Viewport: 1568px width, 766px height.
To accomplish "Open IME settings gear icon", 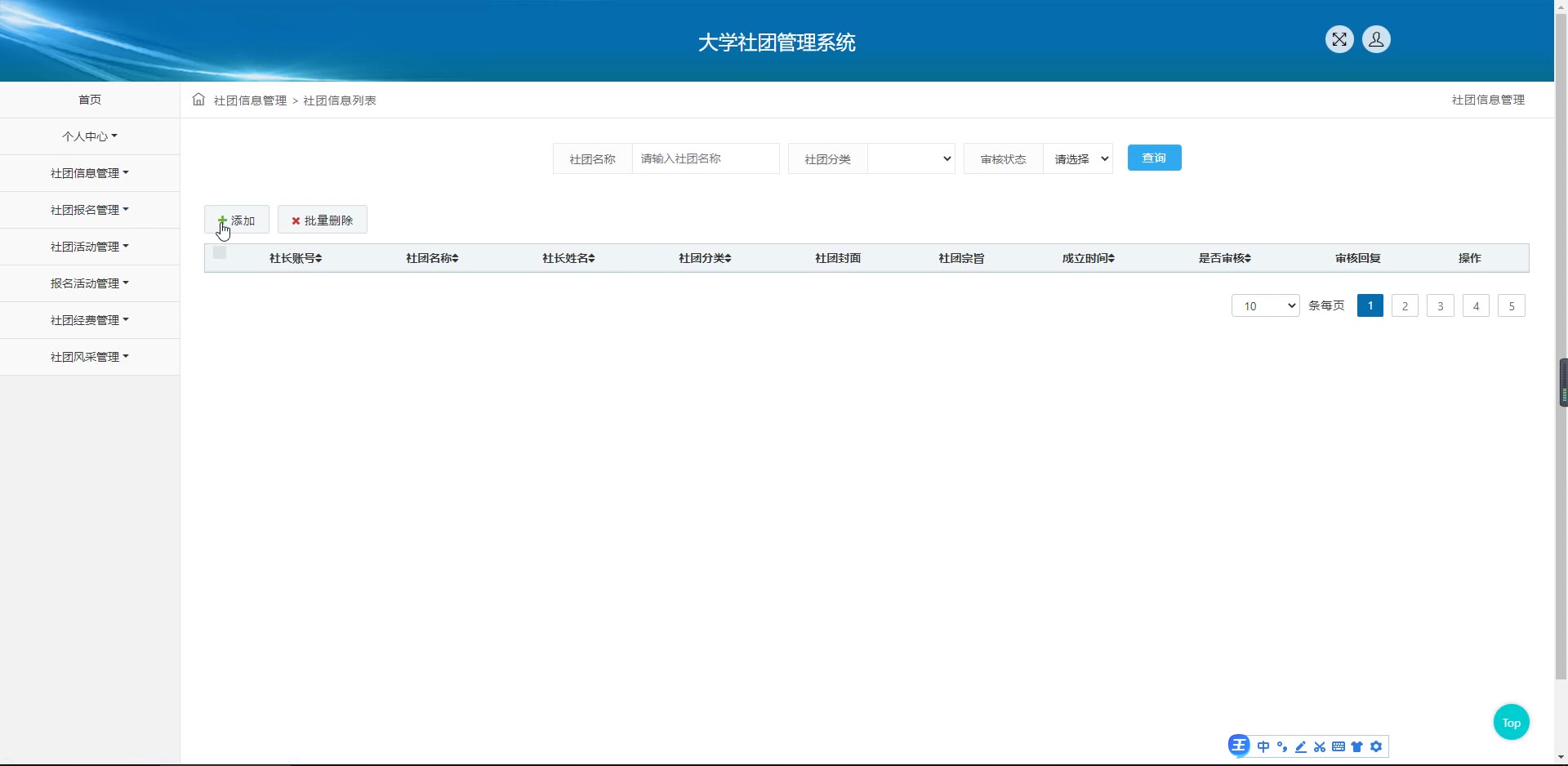I will 1377,746.
